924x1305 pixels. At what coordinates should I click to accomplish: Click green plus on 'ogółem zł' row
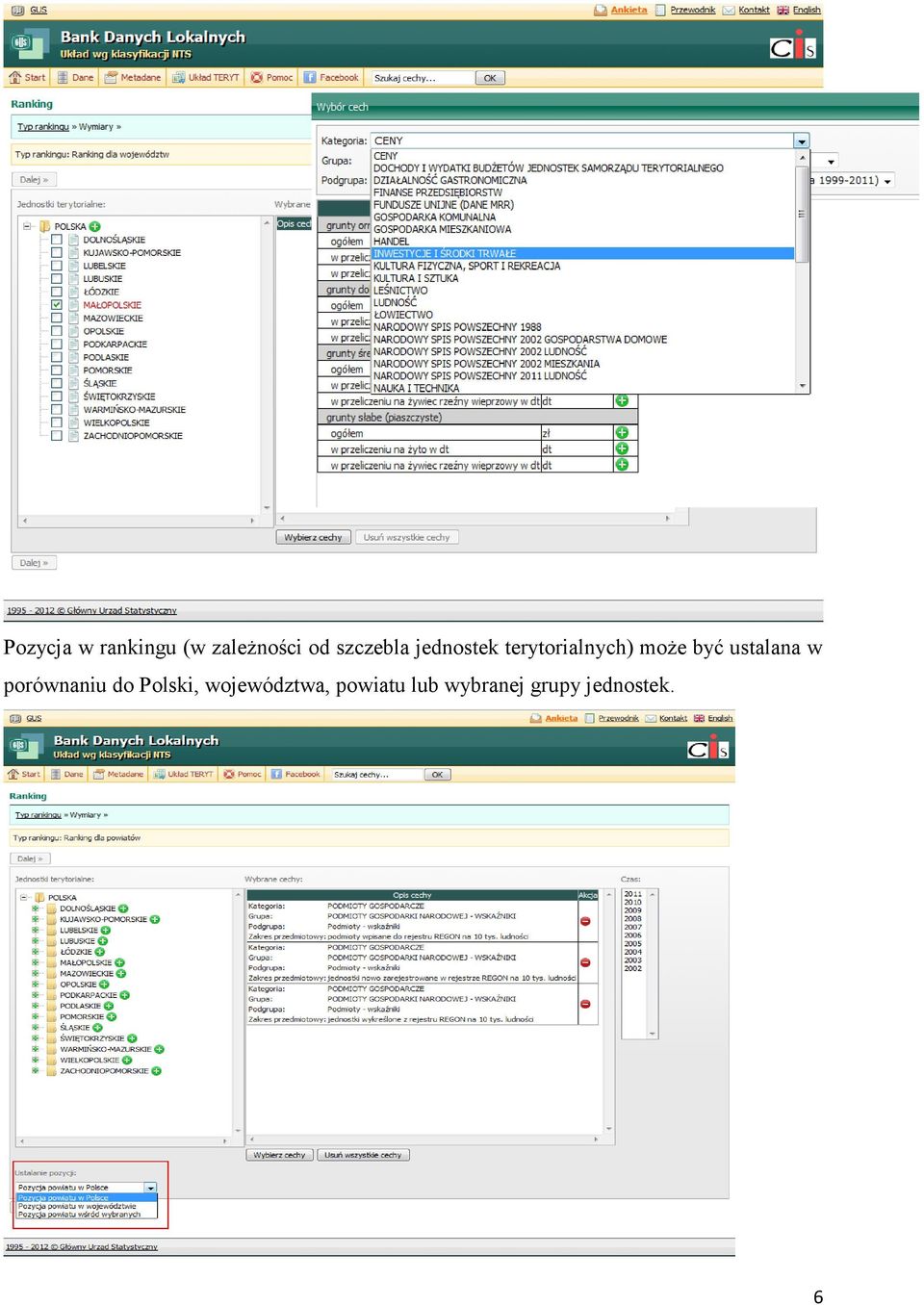point(622,433)
